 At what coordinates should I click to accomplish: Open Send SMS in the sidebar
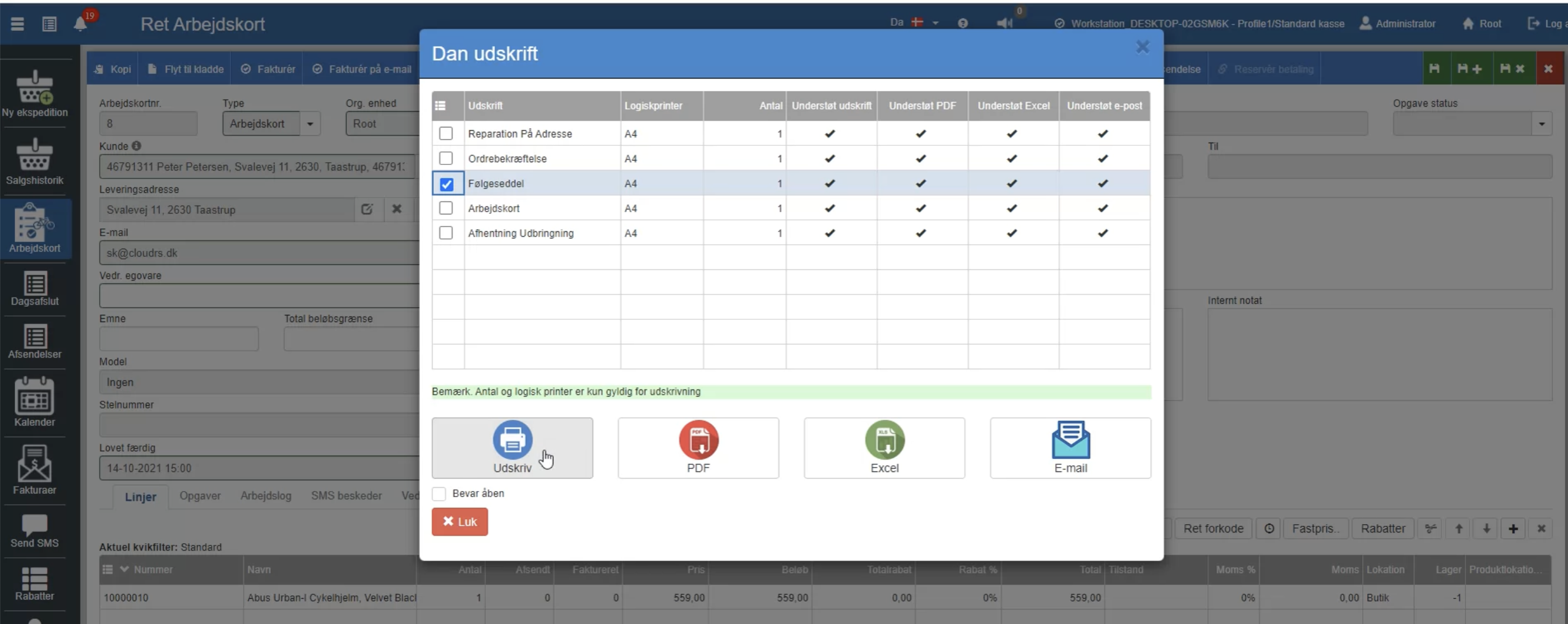coord(35,530)
